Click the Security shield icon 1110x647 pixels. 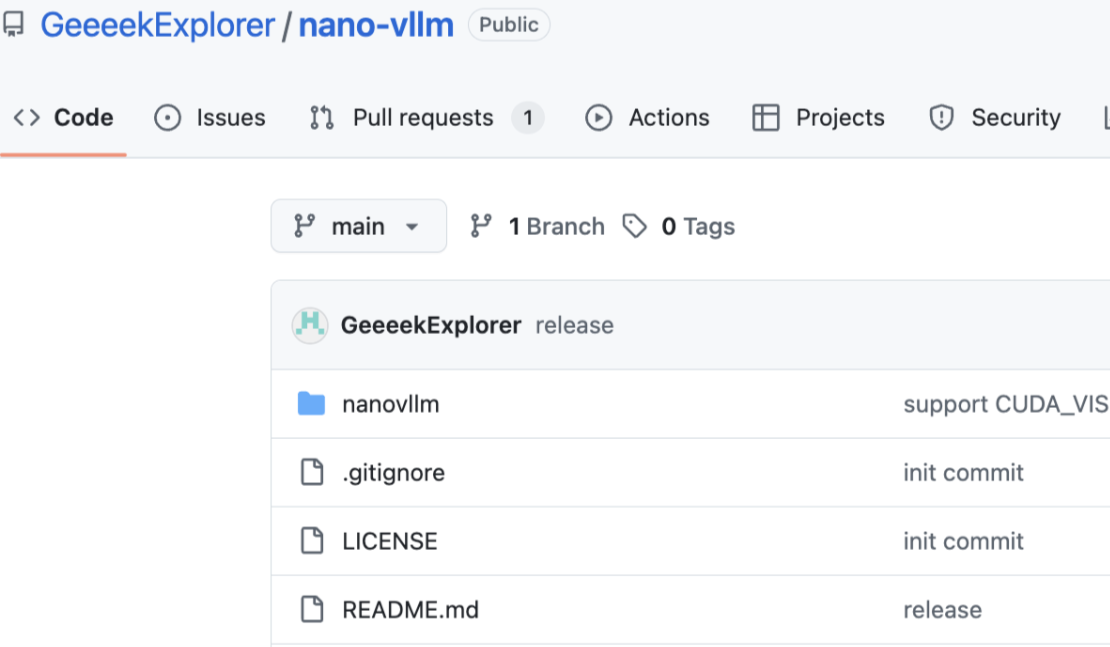tap(941, 118)
